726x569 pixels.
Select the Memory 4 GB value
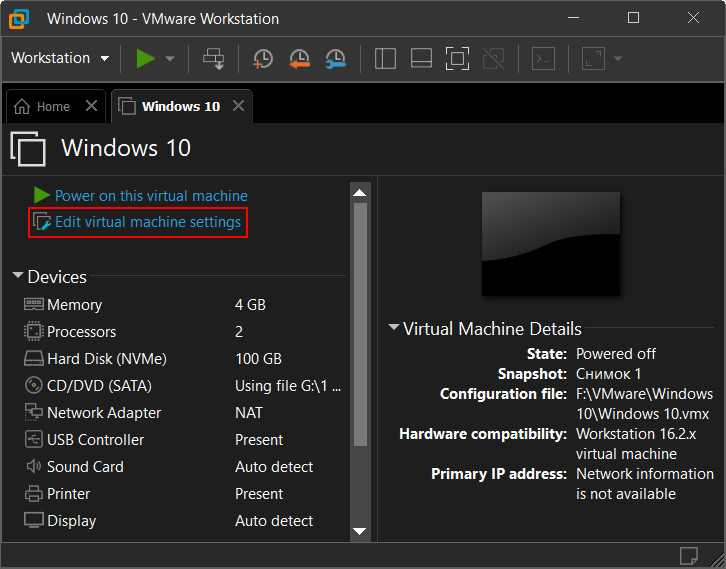[x=250, y=305]
